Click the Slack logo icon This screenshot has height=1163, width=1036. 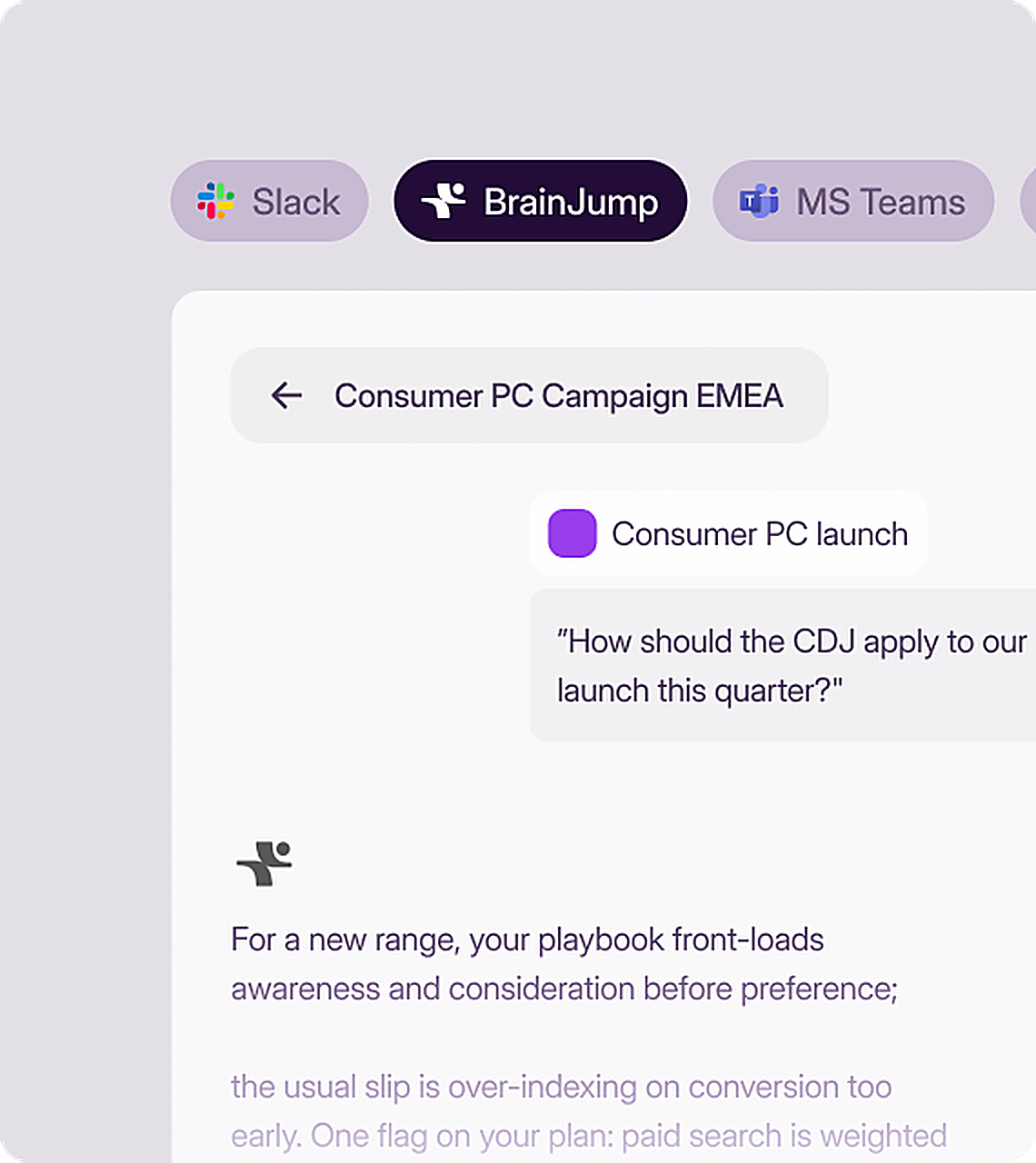[x=215, y=201]
